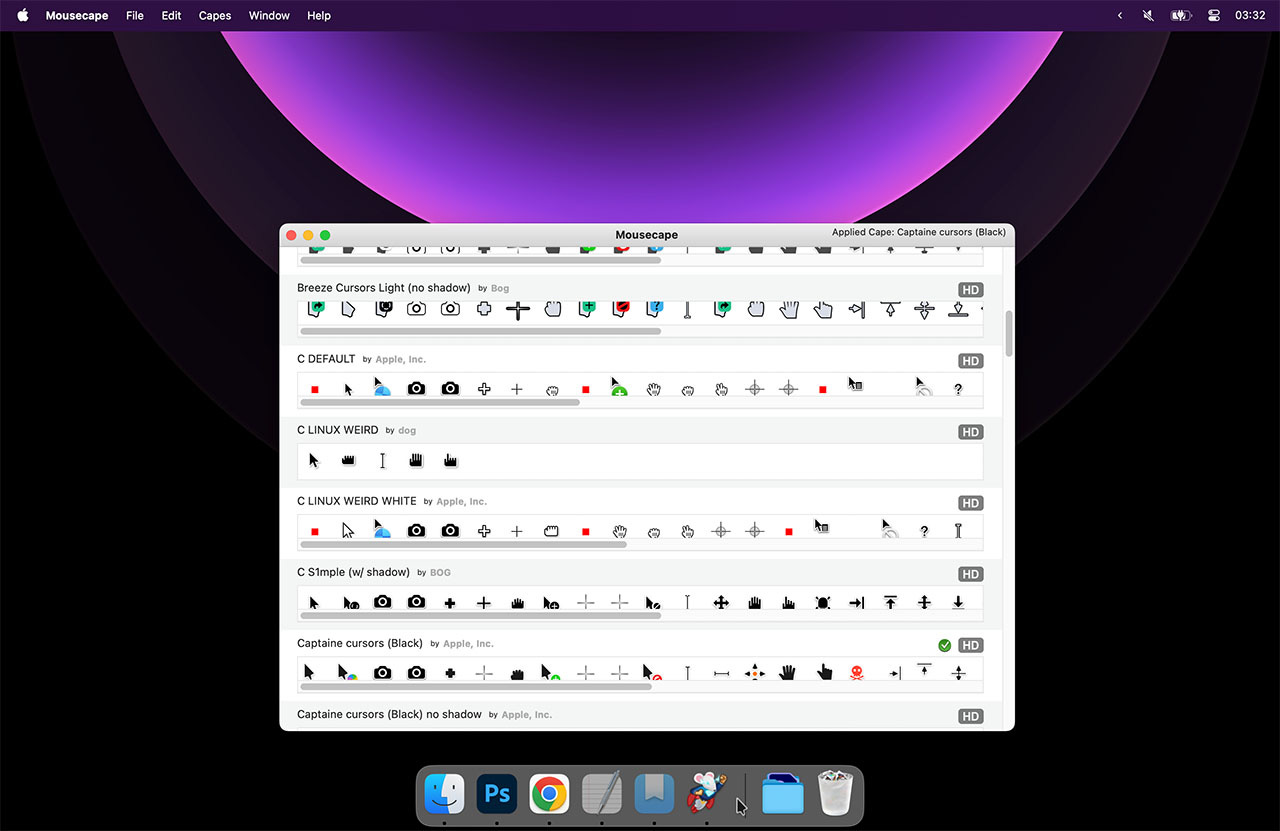This screenshot has width=1280, height=831.
Task: Click the colorful move cursor in Captaine cursors (Black)
Action: [x=754, y=673]
